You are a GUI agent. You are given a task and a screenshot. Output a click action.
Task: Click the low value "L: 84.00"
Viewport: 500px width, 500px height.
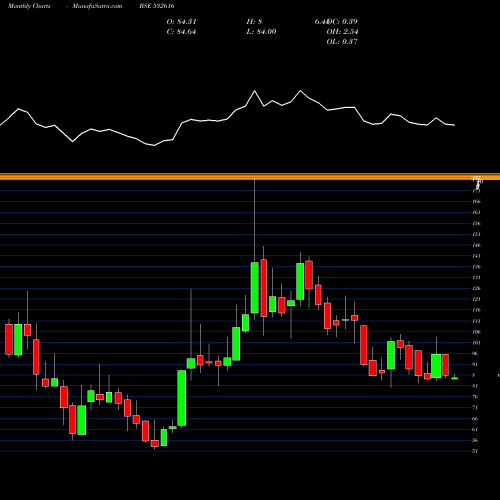[x=261, y=32]
